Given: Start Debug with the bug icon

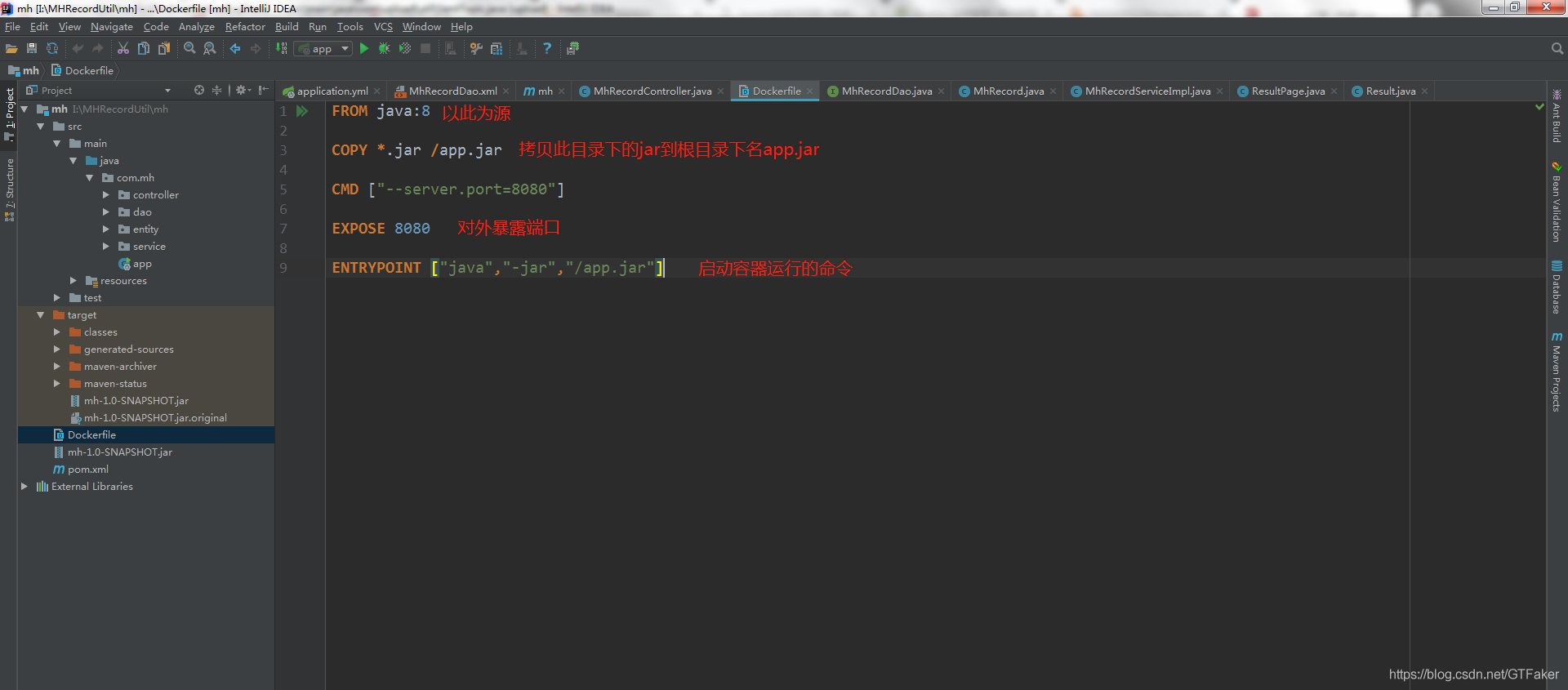Looking at the screenshot, I should [x=385, y=49].
